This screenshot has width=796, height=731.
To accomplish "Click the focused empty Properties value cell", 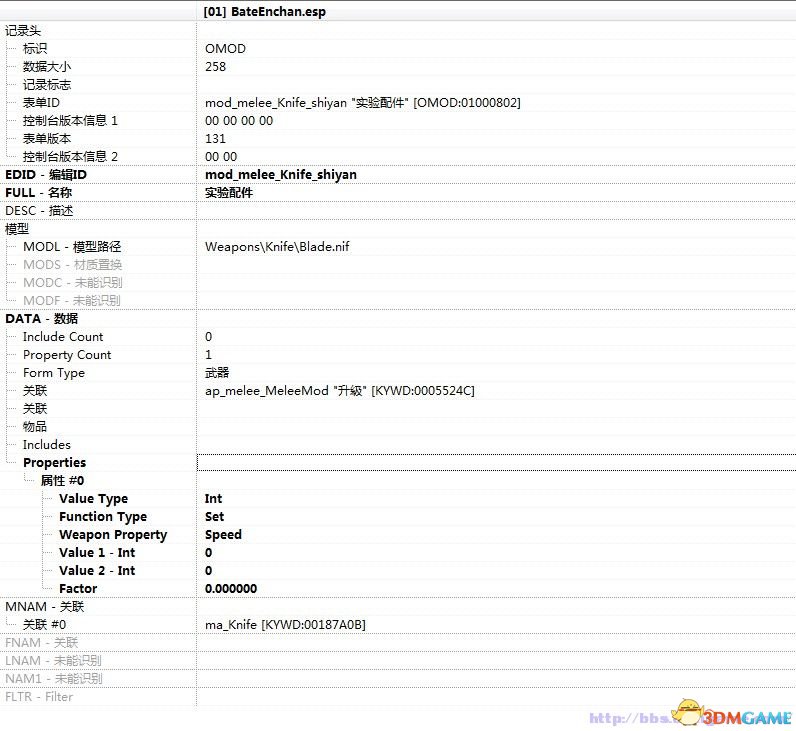I will coord(496,462).
